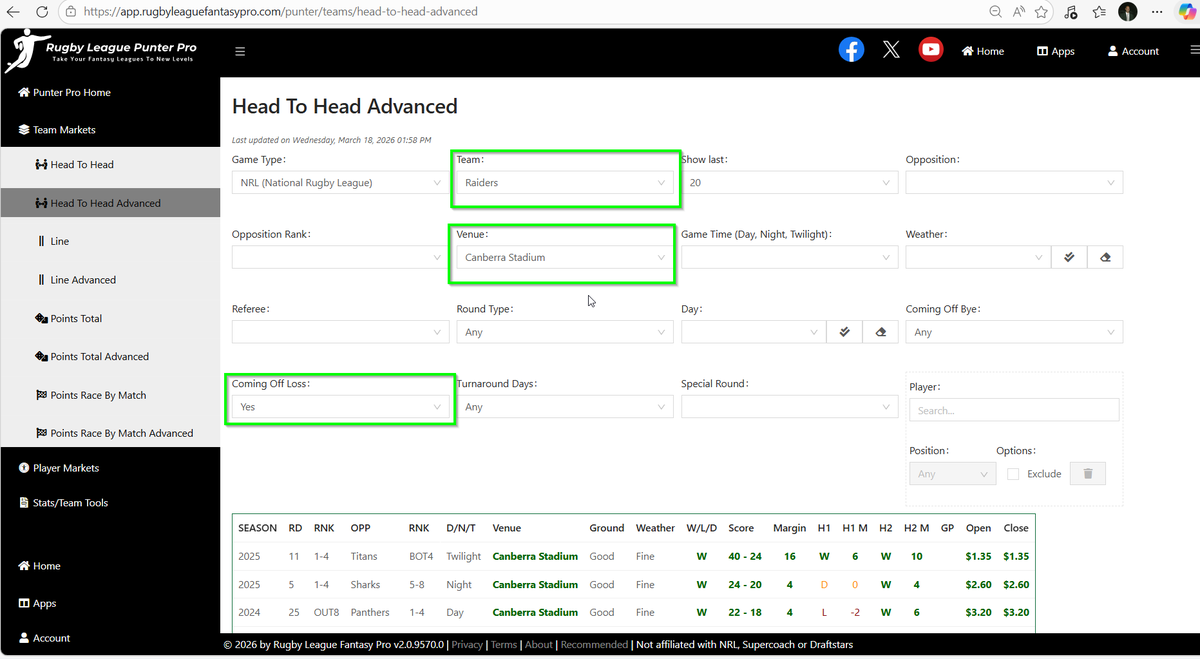
Task: Open the Opposition Rank dropdown
Action: pos(340,257)
